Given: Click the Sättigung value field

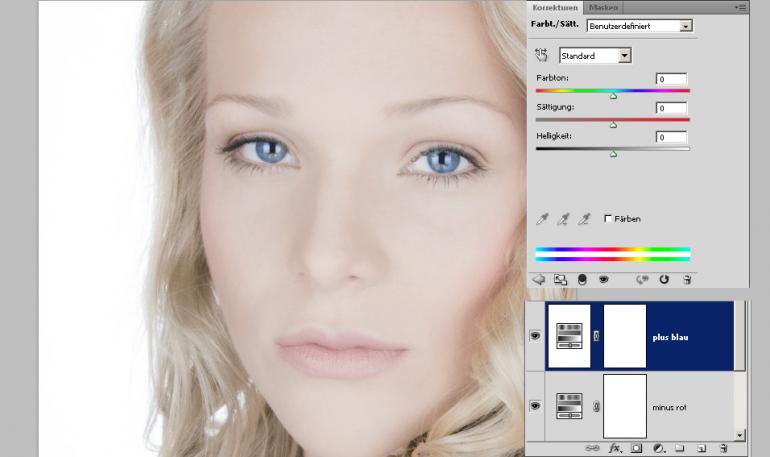Looking at the screenshot, I should pyautogui.click(x=671, y=108).
